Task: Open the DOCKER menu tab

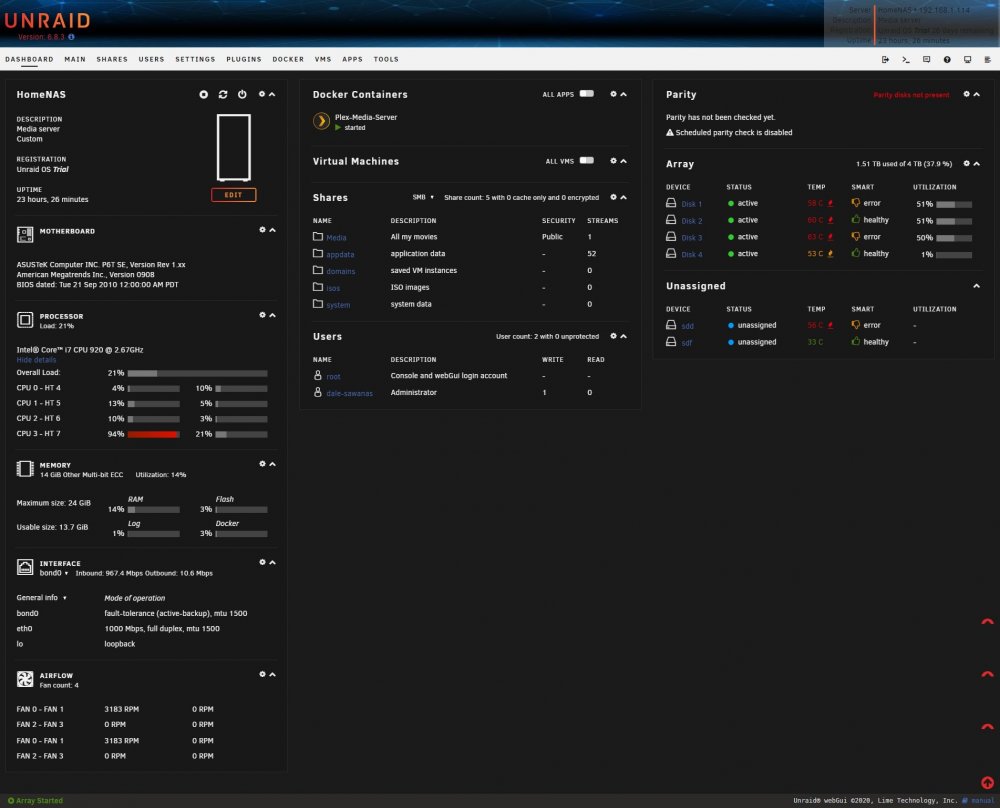Action: pyautogui.click(x=288, y=59)
